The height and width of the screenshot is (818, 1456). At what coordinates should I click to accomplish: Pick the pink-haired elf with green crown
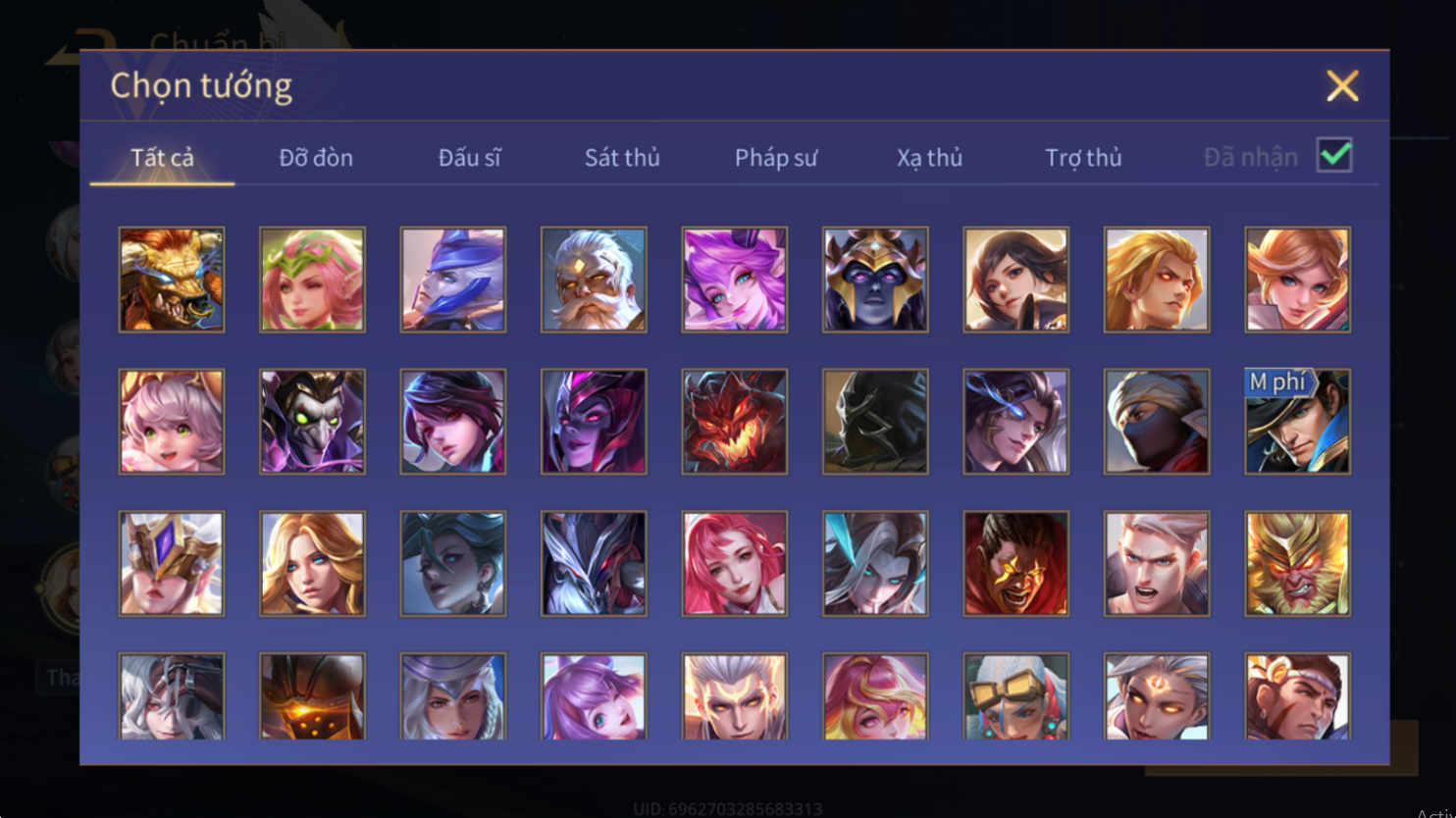coord(312,280)
